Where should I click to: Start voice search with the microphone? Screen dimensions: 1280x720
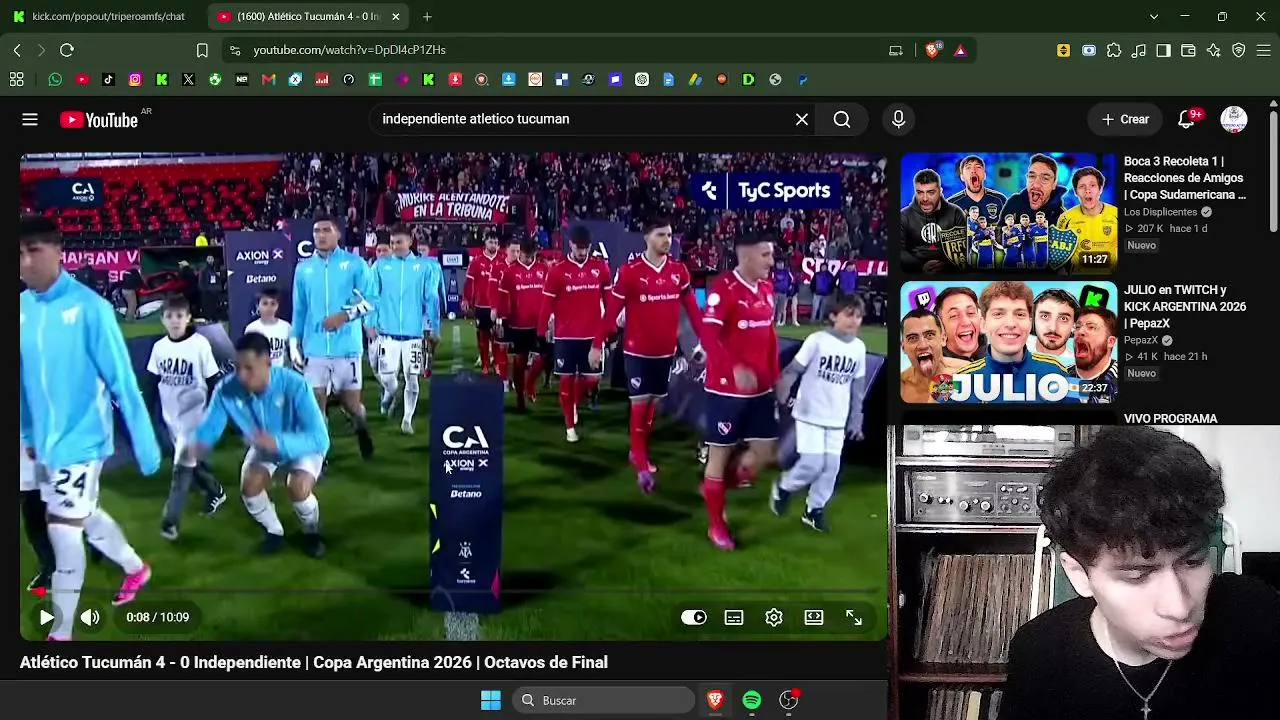tap(898, 119)
